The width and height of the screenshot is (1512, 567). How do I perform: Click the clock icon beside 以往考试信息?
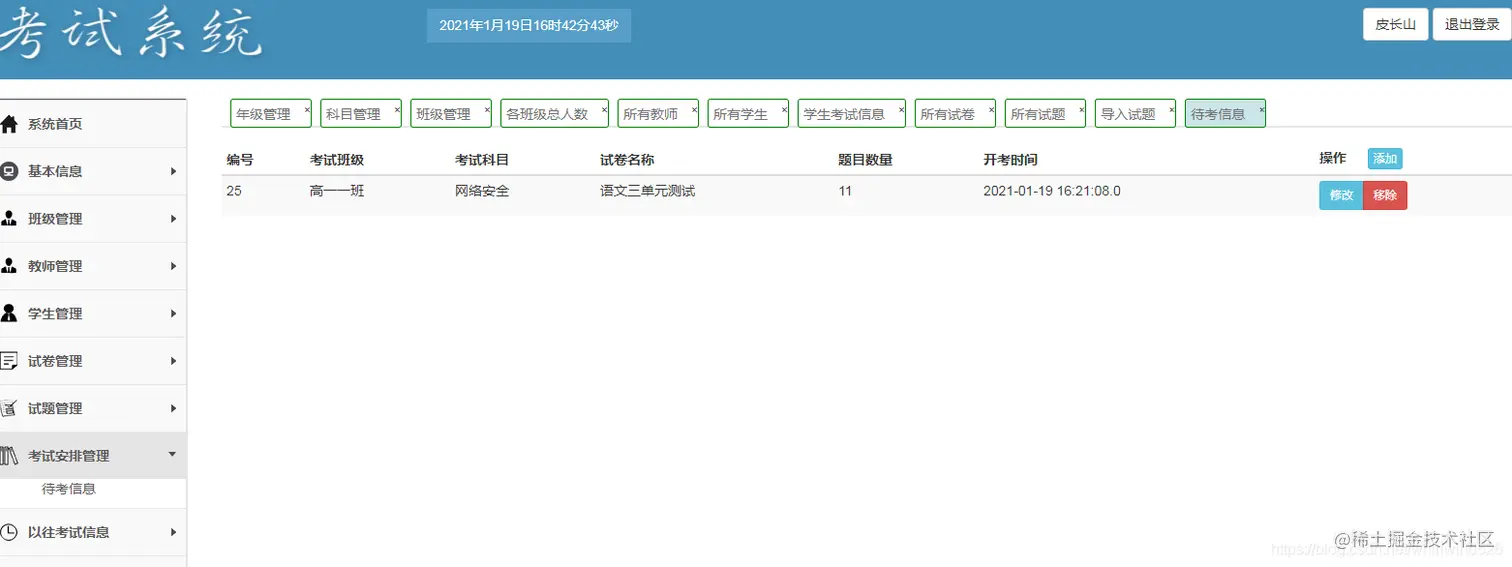click(x=9, y=532)
